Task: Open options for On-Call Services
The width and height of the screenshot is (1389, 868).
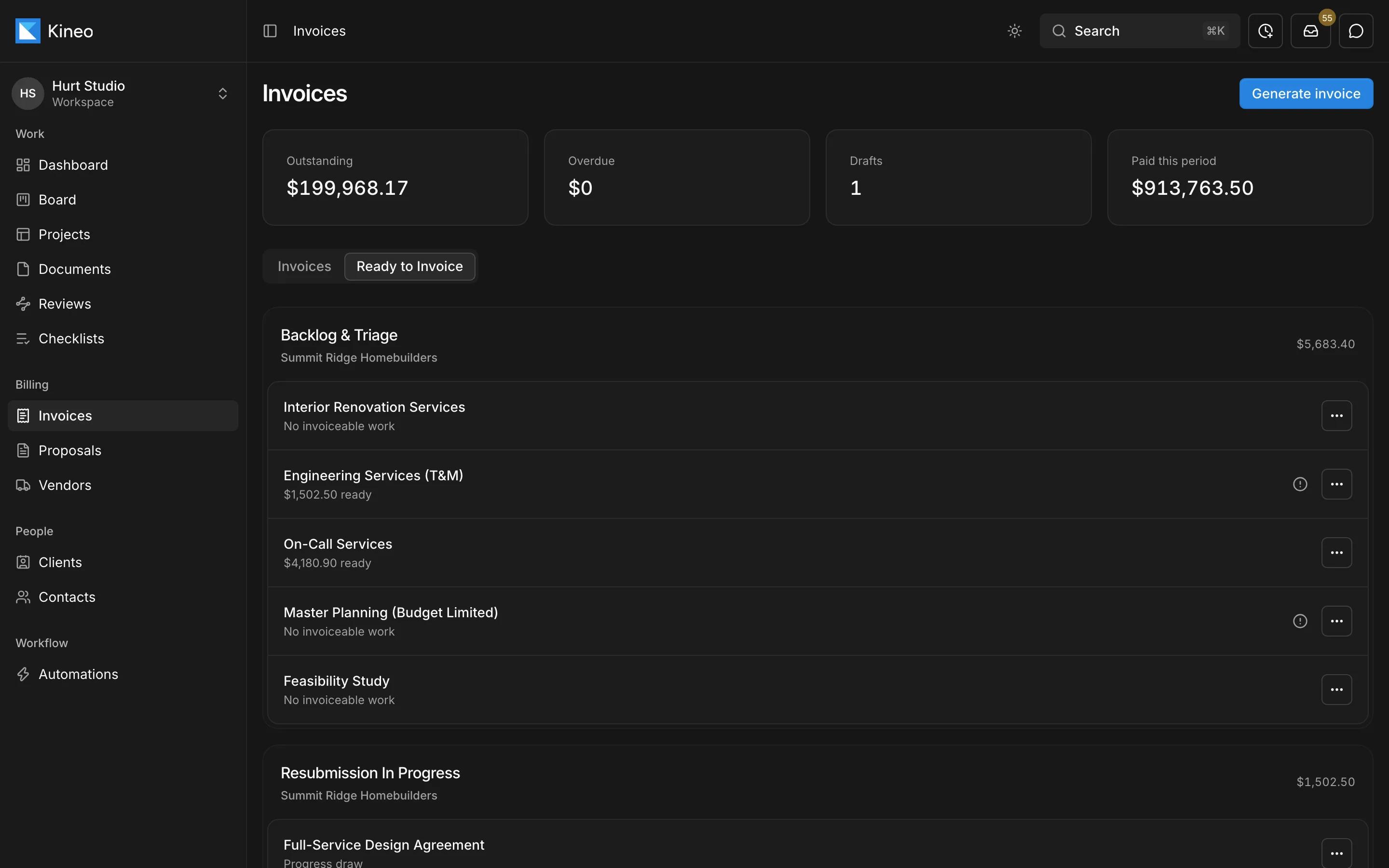Action: pyautogui.click(x=1336, y=552)
